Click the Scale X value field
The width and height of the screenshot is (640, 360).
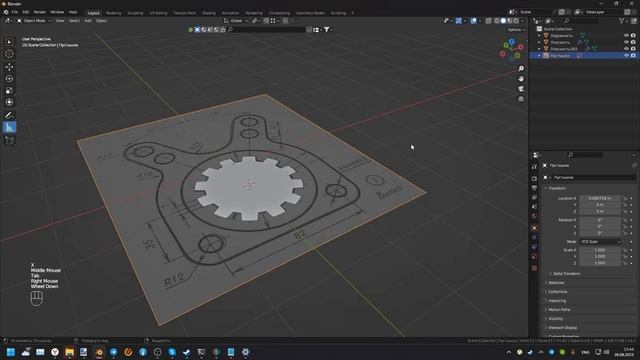click(x=600, y=250)
